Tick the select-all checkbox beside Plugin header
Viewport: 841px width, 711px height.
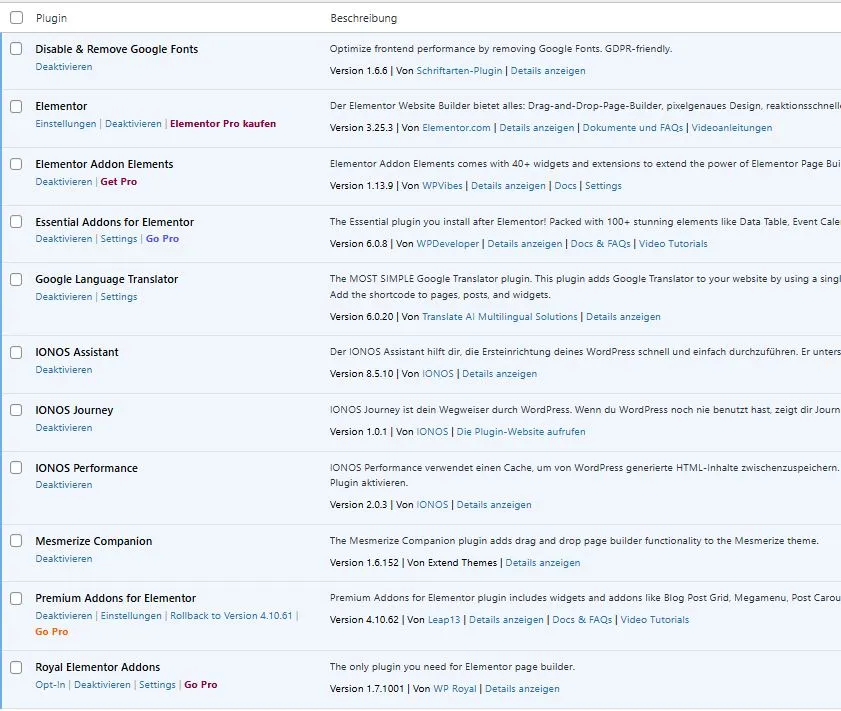pos(17,18)
